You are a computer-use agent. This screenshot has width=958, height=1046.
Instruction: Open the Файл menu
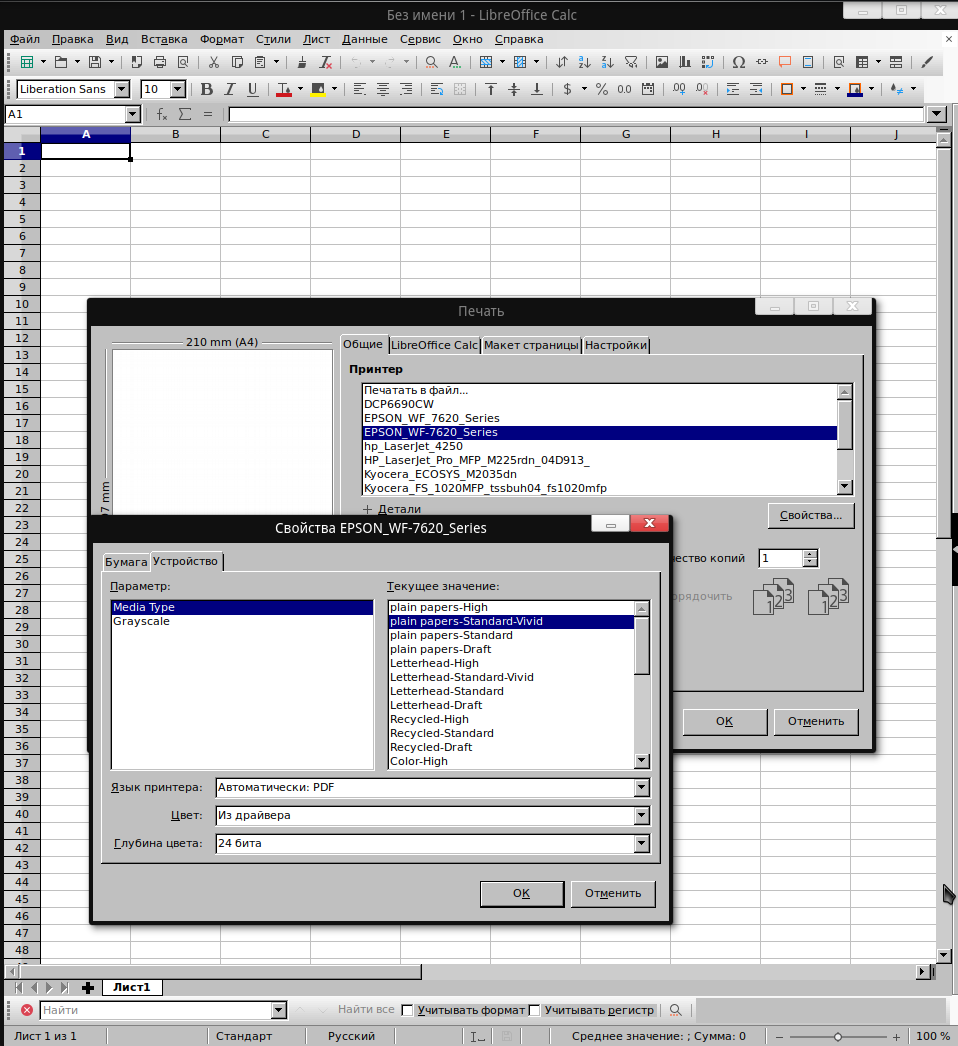coord(25,39)
